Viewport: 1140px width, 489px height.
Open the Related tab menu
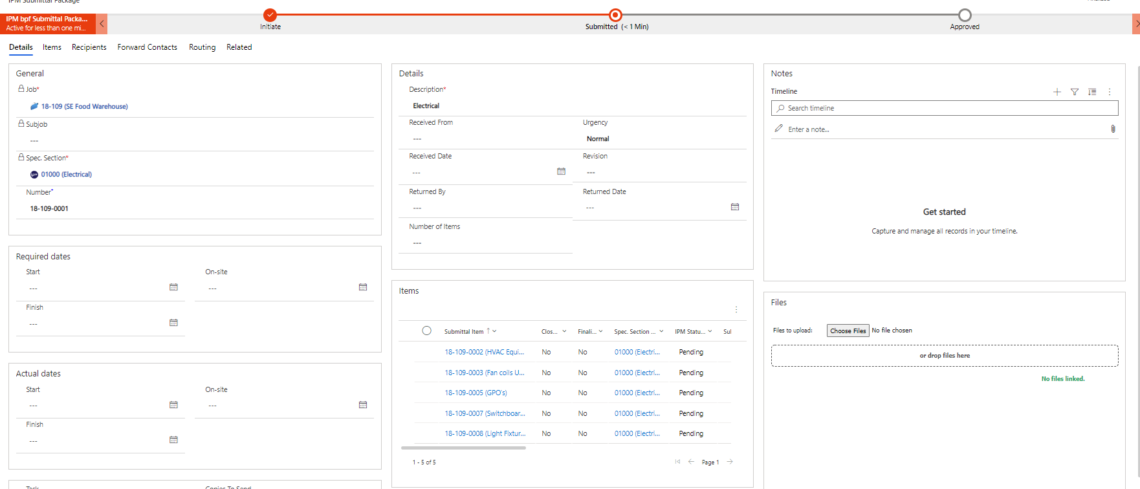(x=238, y=47)
